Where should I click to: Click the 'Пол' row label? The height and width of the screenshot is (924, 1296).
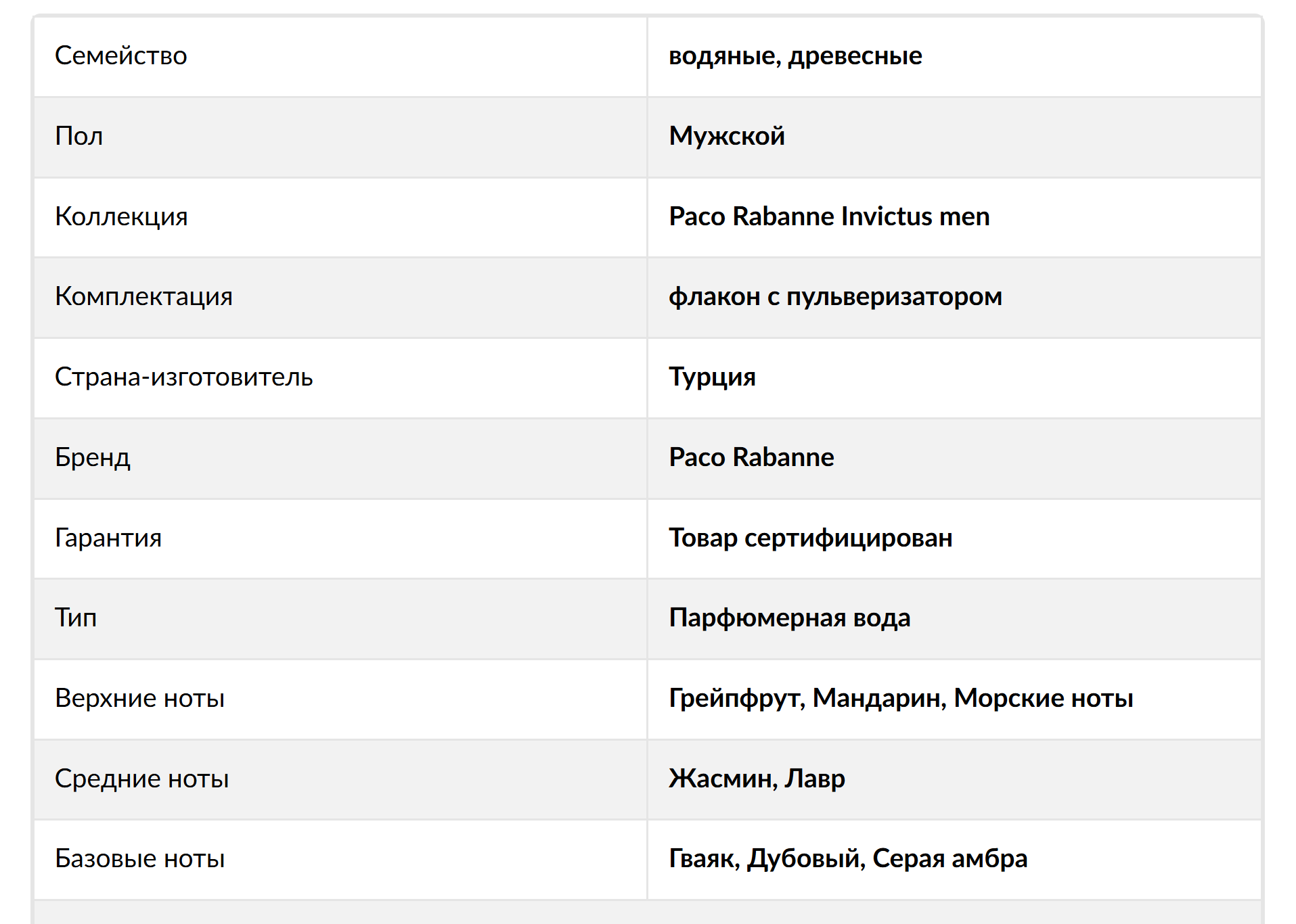coord(79,136)
